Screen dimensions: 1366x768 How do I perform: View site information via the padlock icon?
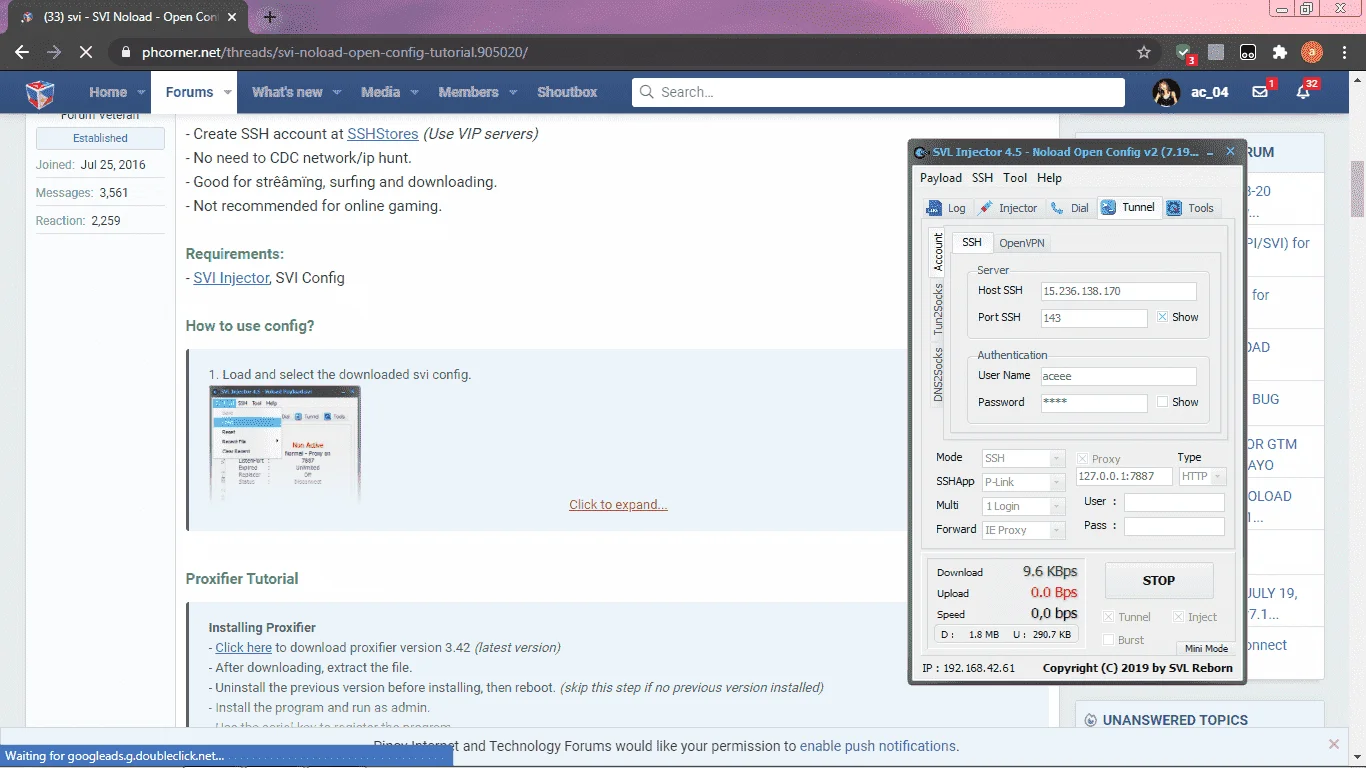125,52
